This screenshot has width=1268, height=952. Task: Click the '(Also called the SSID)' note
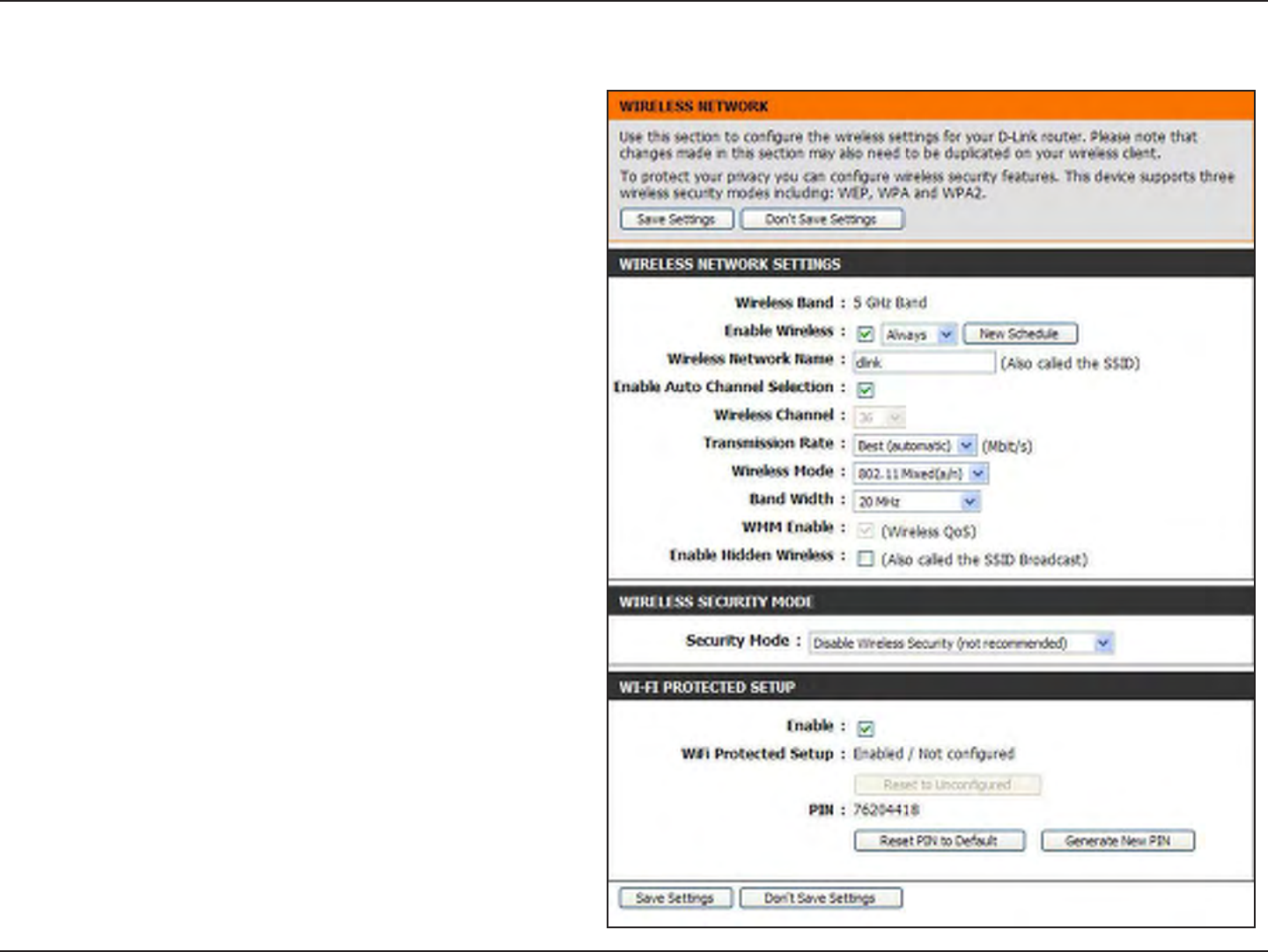[1070, 363]
